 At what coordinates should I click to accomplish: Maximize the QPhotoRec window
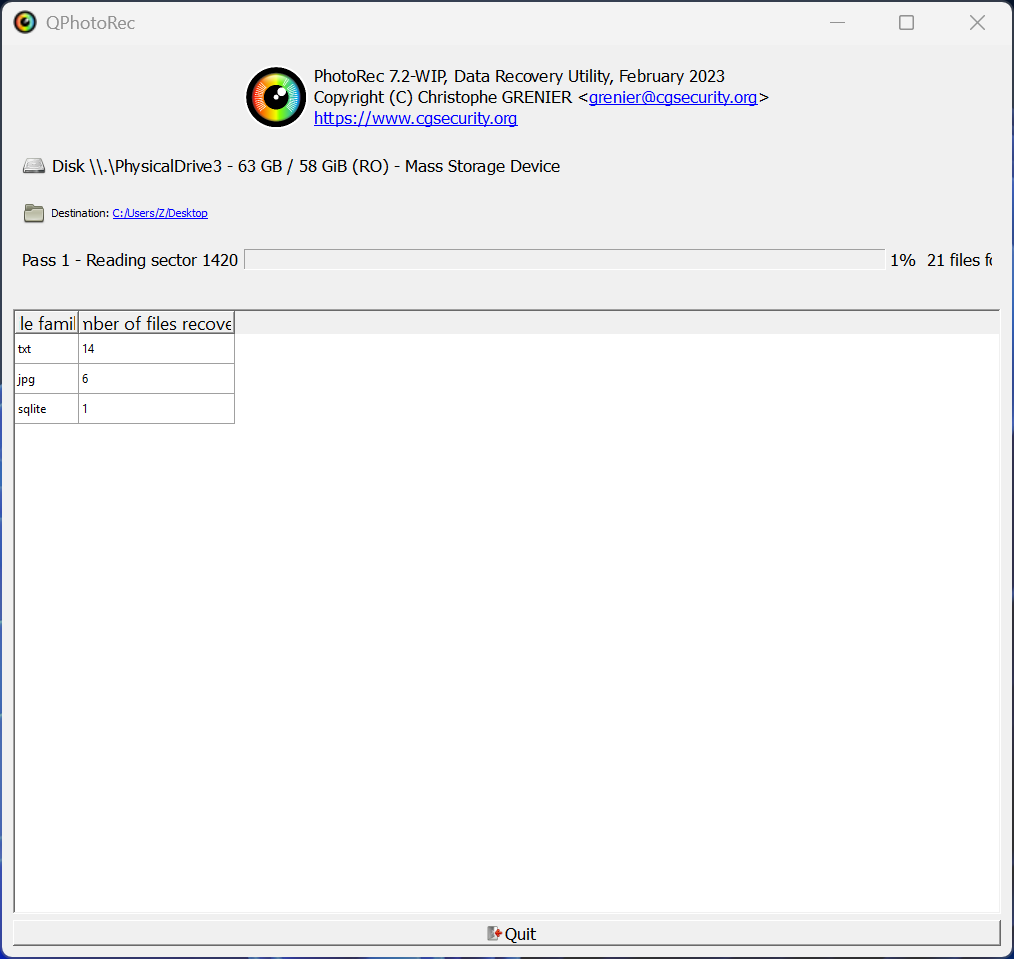tap(907, 23)
